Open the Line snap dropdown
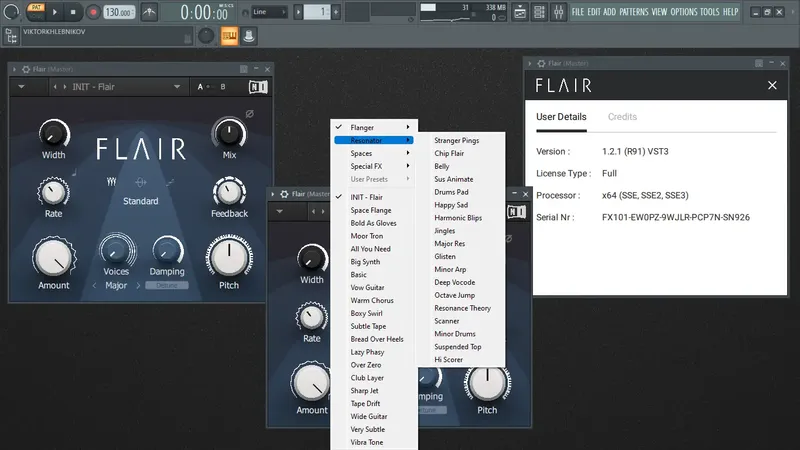The width and height of the screenshot is (800, 450). coord(269,12)
